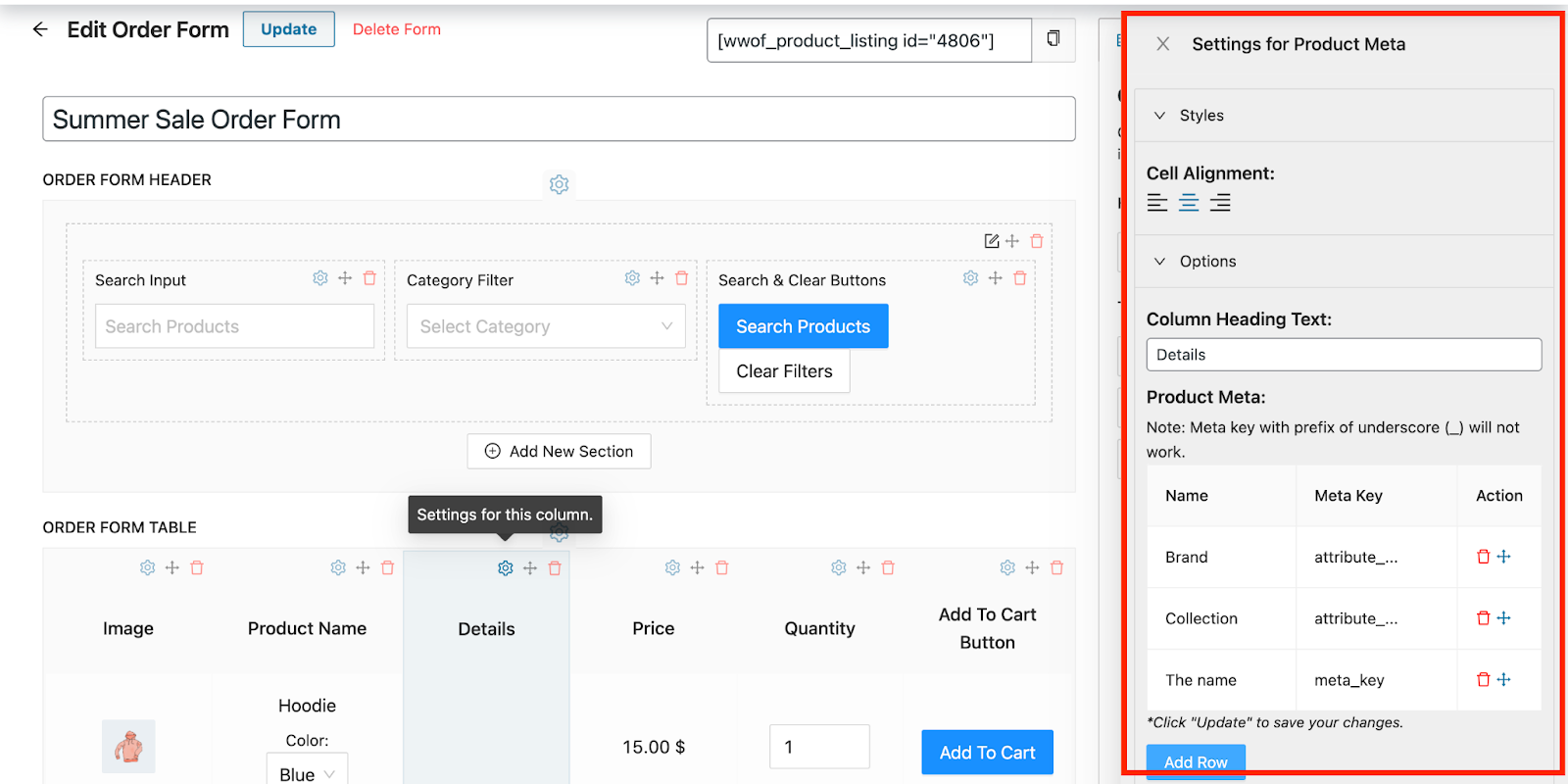Click move handle for Brand meta row
This screenshot has width=1568, height=784.
[x=1504, y=557]
